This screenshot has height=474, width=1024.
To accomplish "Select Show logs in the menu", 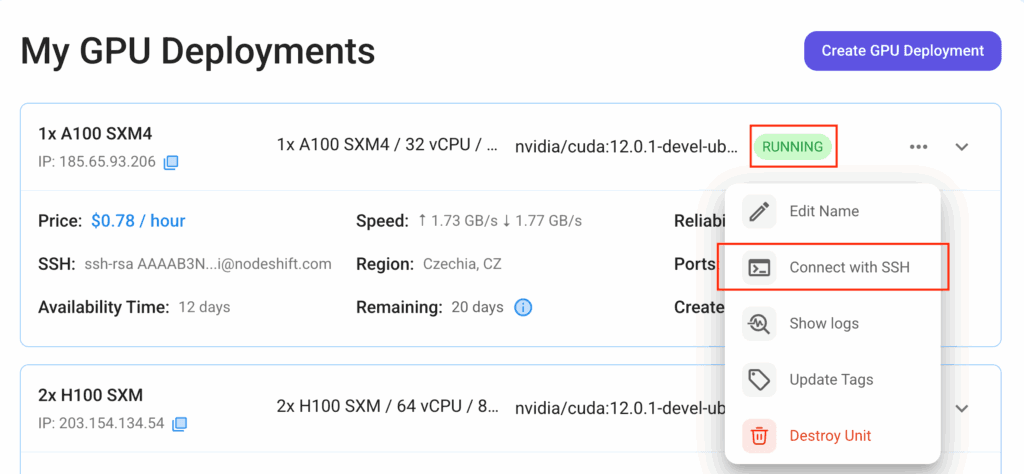I will (x=824, y=323).
